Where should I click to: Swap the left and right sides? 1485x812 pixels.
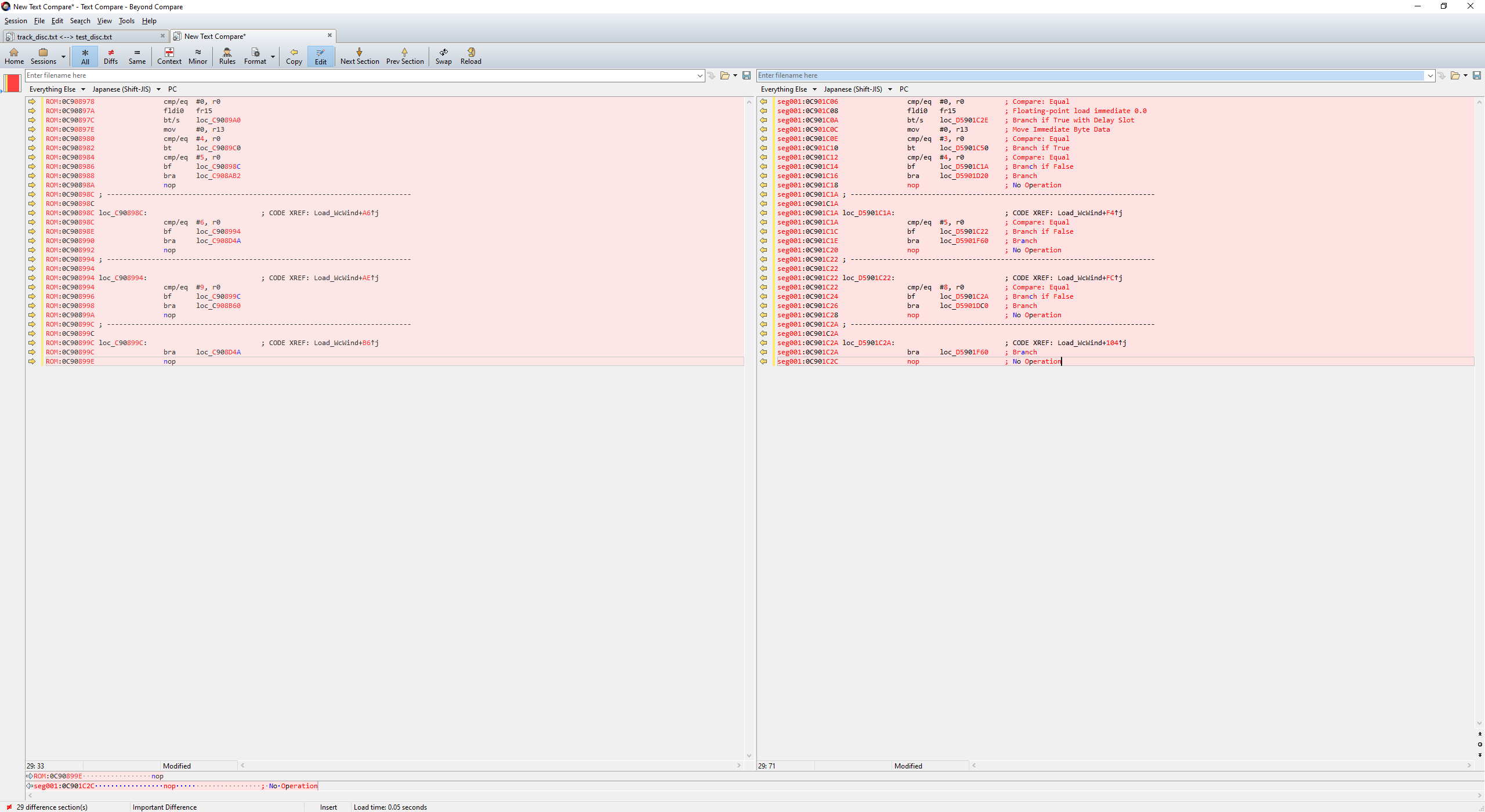tap(443, 56)
